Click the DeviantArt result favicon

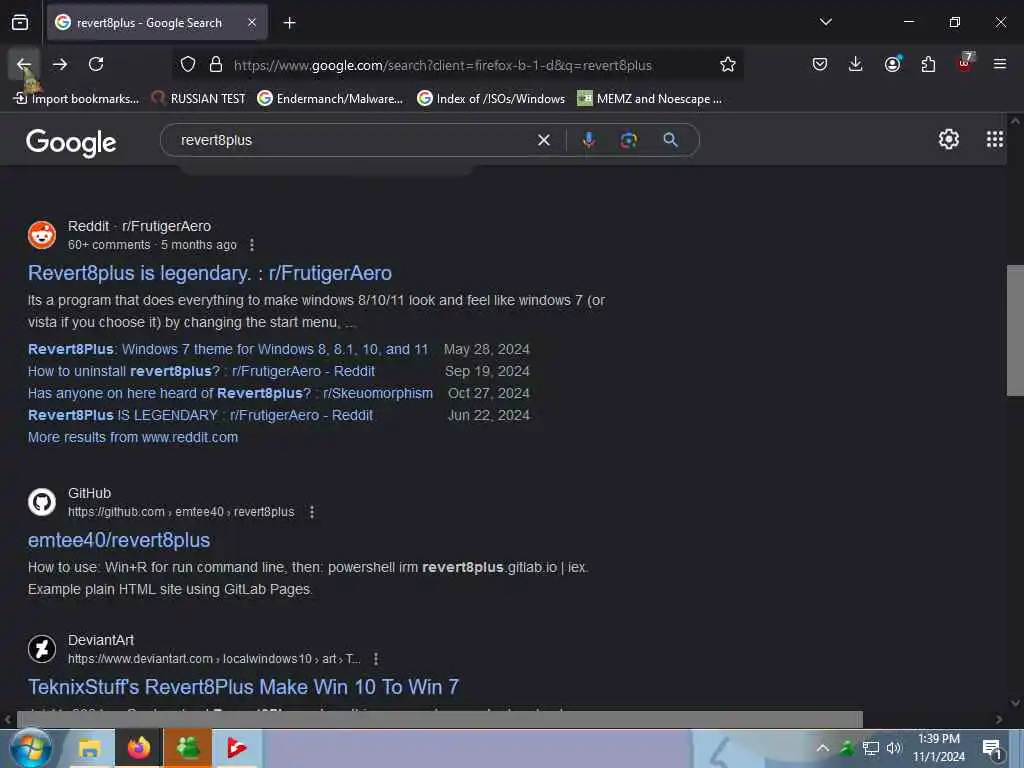(x=42, y=649)
